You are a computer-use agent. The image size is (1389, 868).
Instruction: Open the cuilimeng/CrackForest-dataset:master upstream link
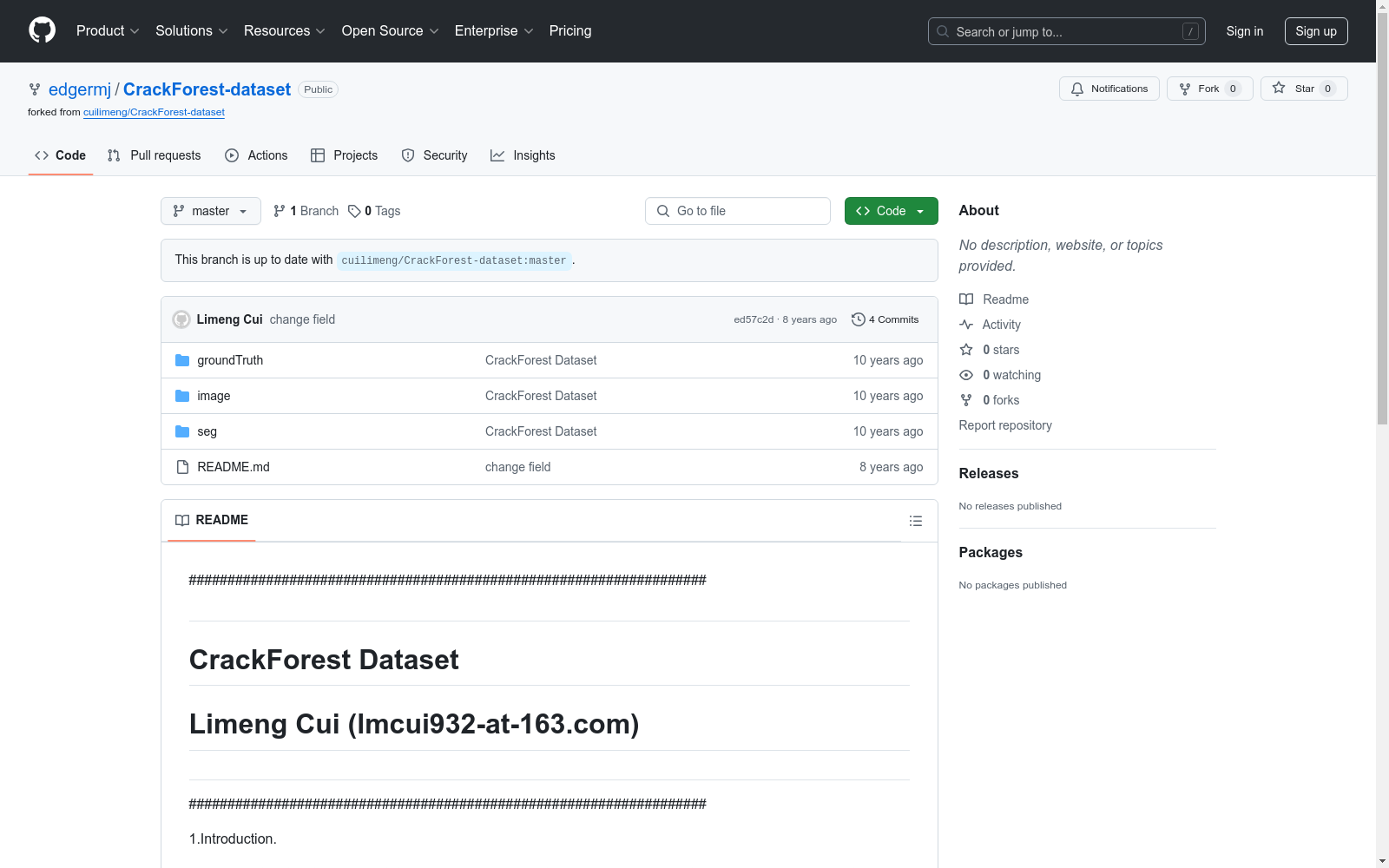(454, 260)
